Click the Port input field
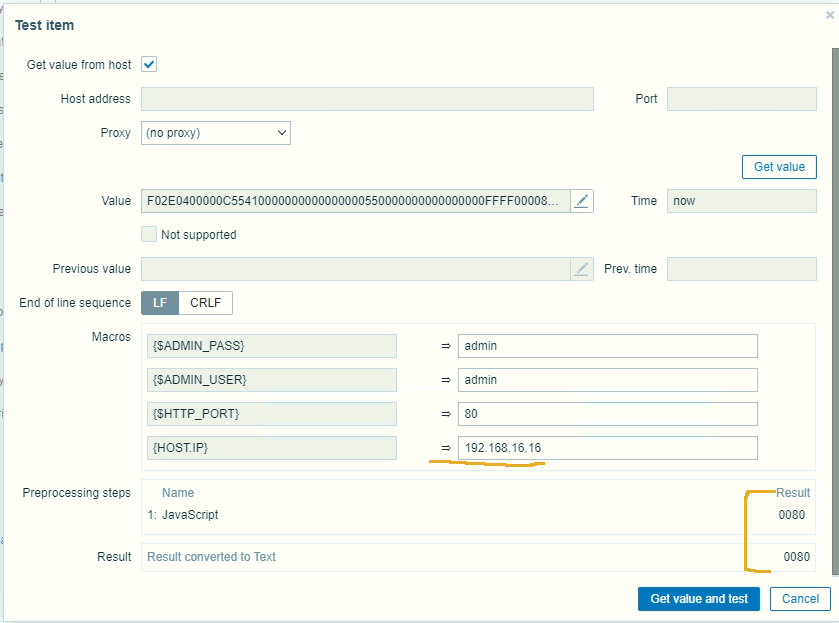 pyautogui.click(x=741, y=99)
